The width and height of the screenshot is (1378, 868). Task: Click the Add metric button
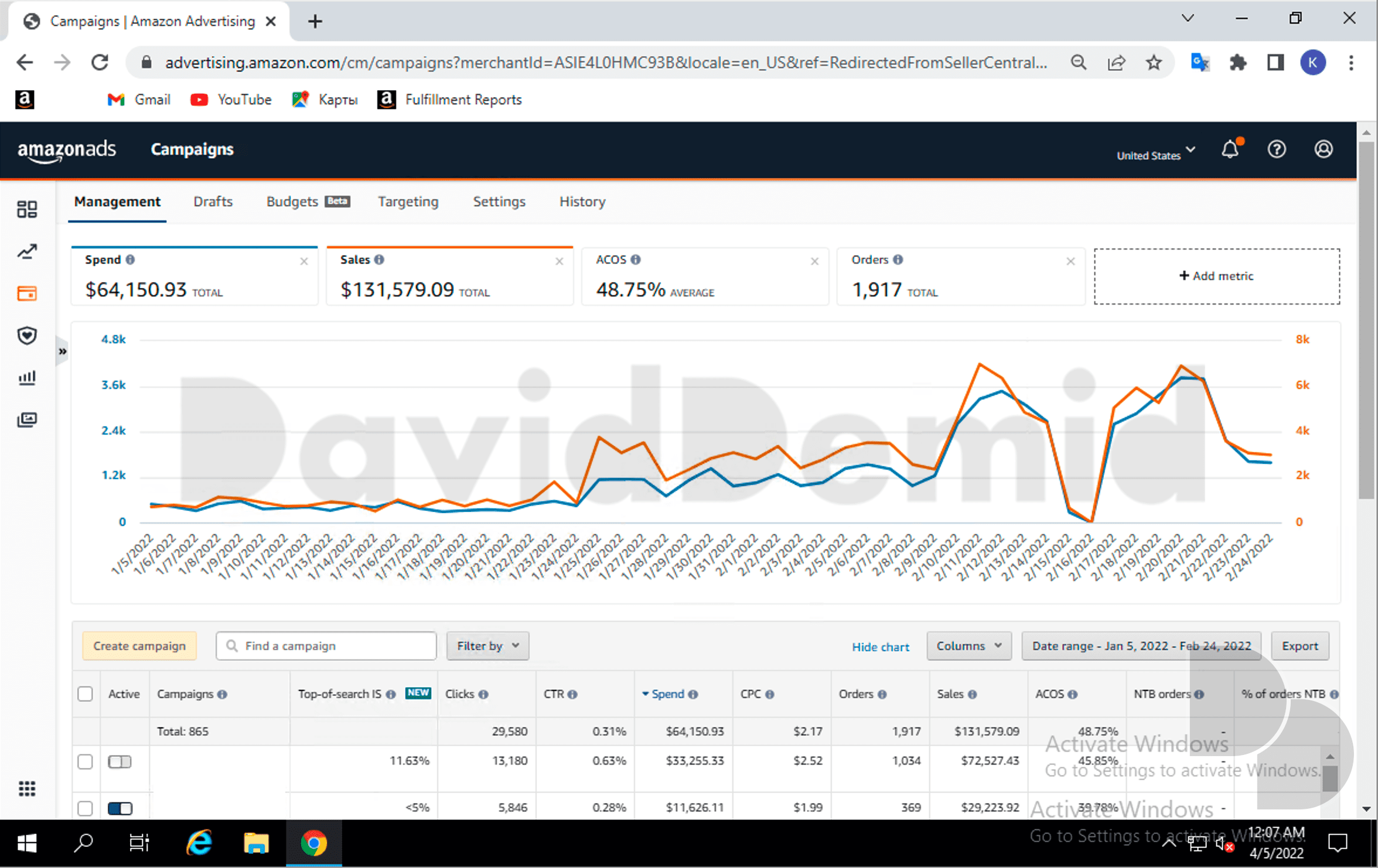coord(1217,276)
